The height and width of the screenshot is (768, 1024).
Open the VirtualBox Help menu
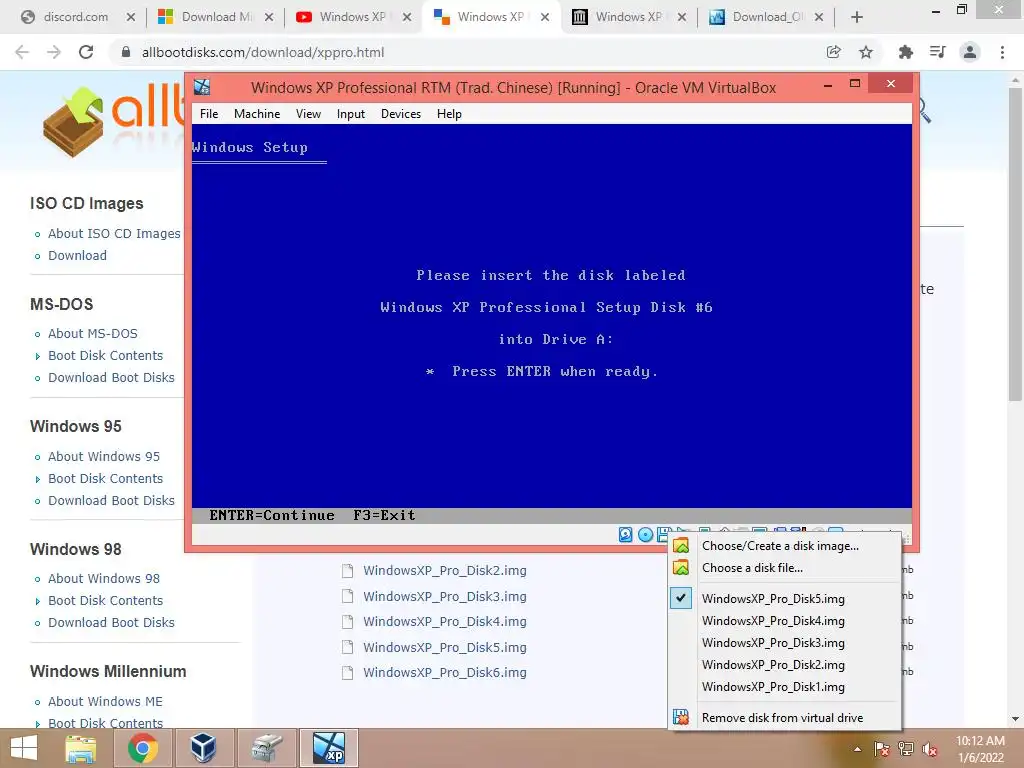coord(449,114)
